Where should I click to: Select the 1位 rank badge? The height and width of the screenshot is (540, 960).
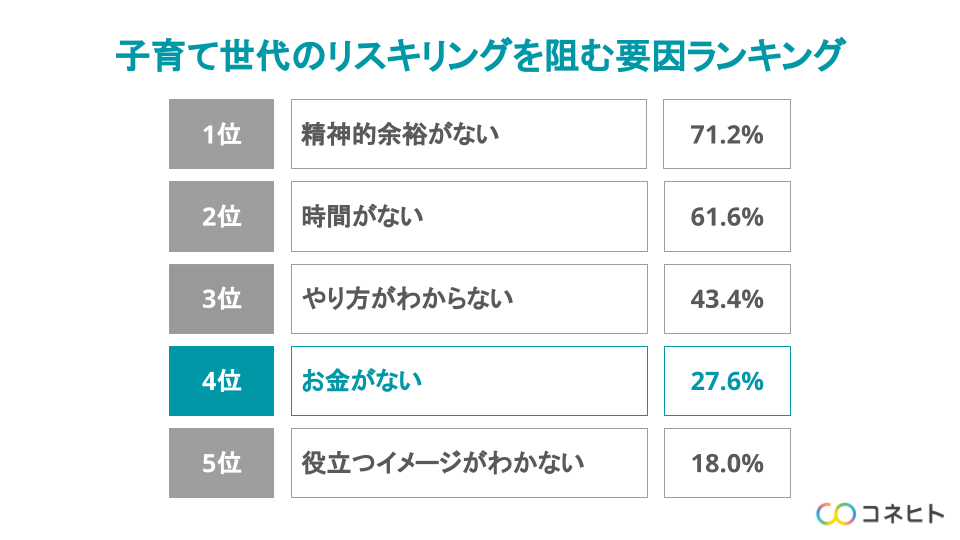221,134
